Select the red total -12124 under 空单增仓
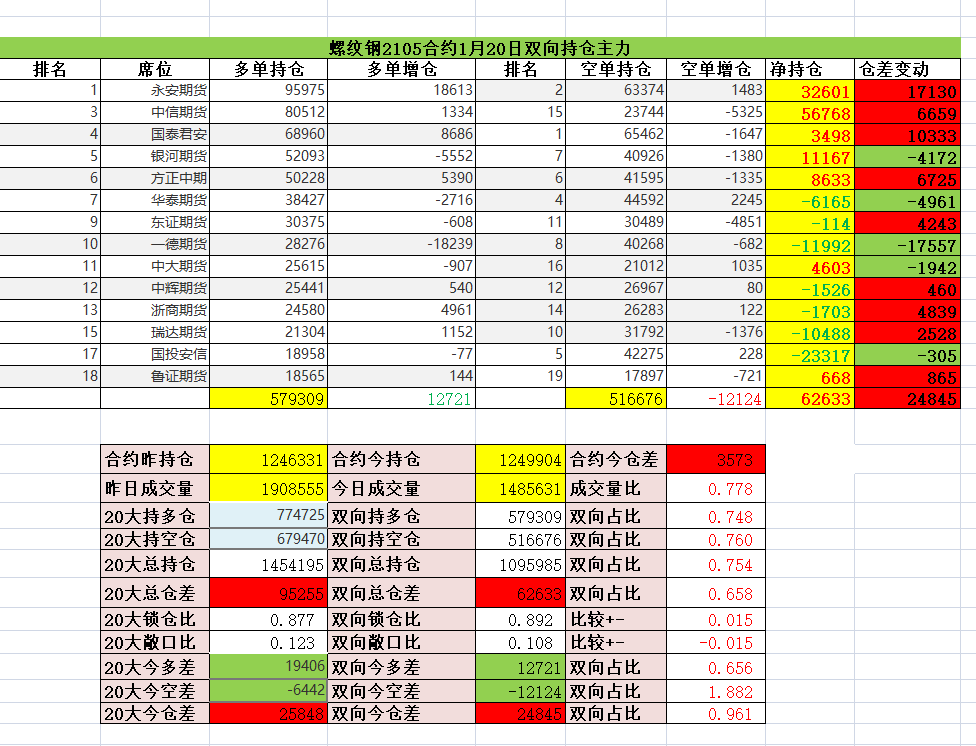 716,399
